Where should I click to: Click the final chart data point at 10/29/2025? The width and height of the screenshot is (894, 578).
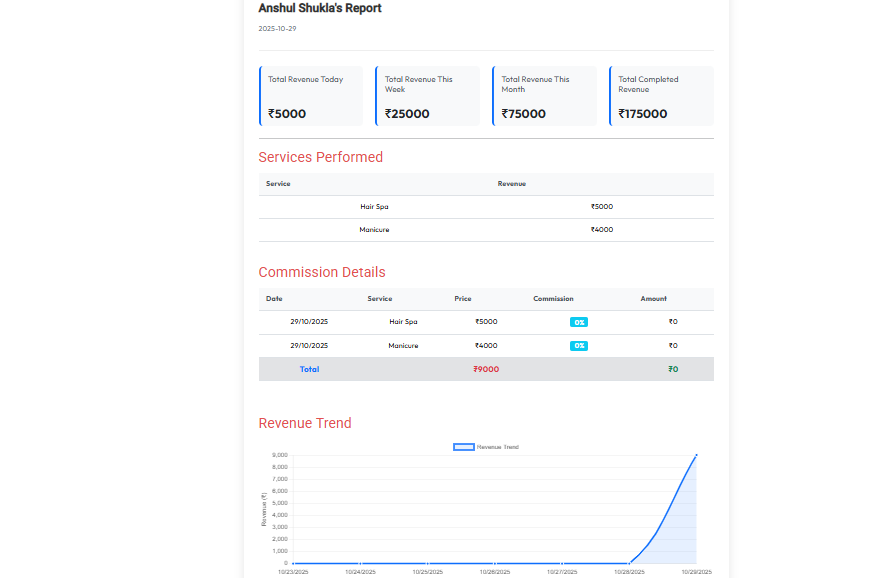coord(696,456)
